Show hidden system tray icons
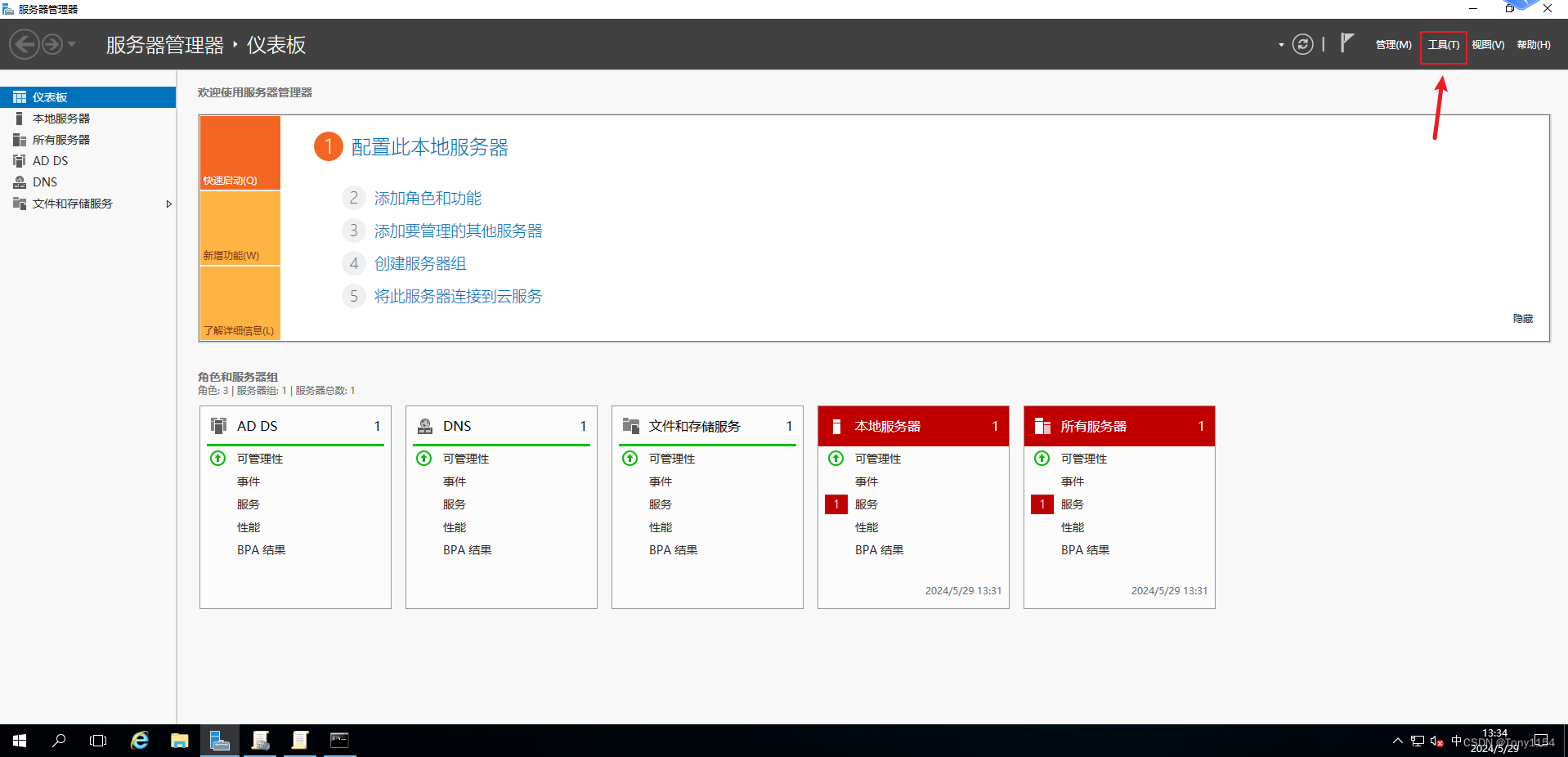This screenshot has height=757, width=1568. [1397, 741]
